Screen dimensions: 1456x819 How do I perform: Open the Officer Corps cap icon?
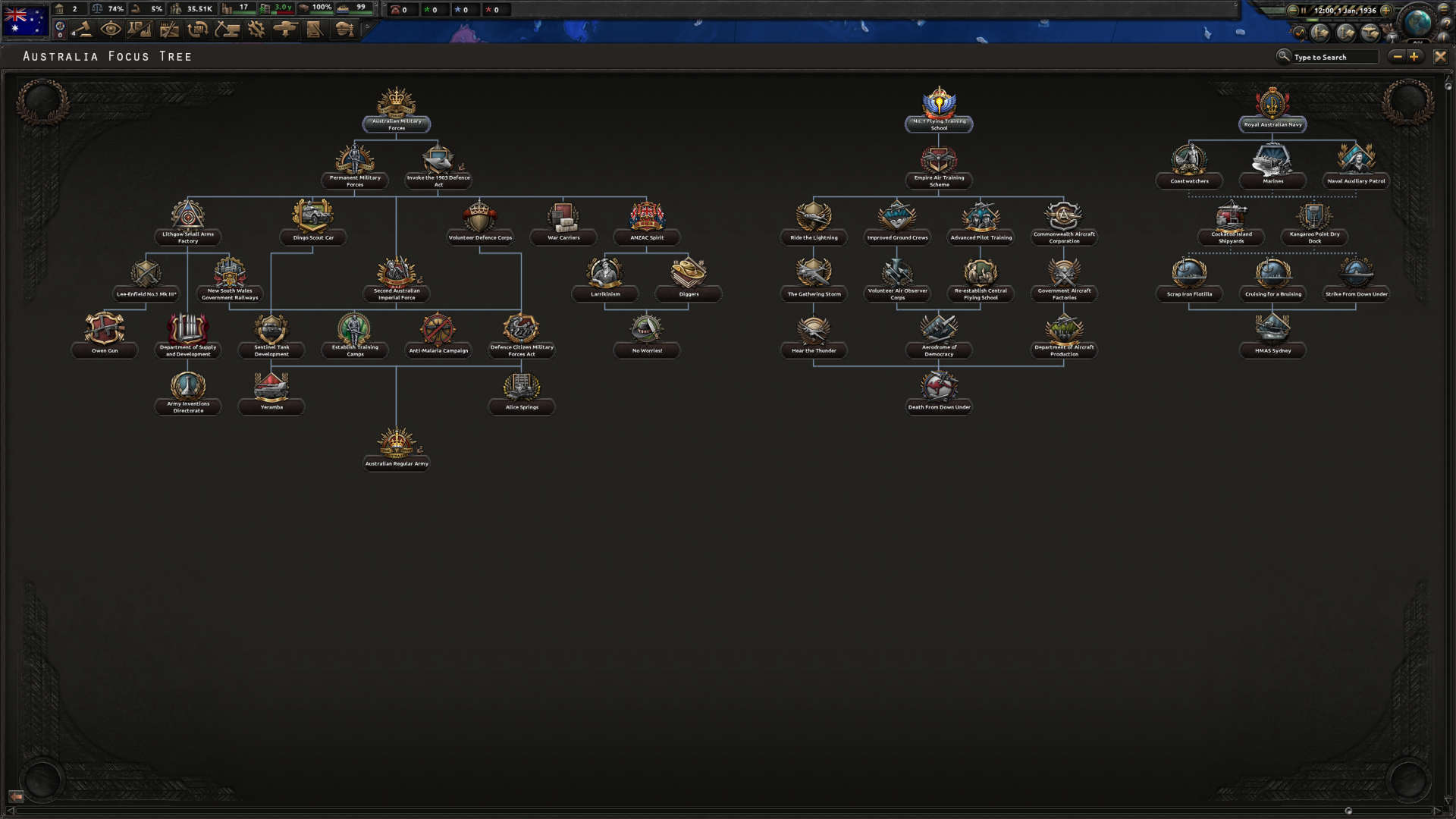point(344,30)
